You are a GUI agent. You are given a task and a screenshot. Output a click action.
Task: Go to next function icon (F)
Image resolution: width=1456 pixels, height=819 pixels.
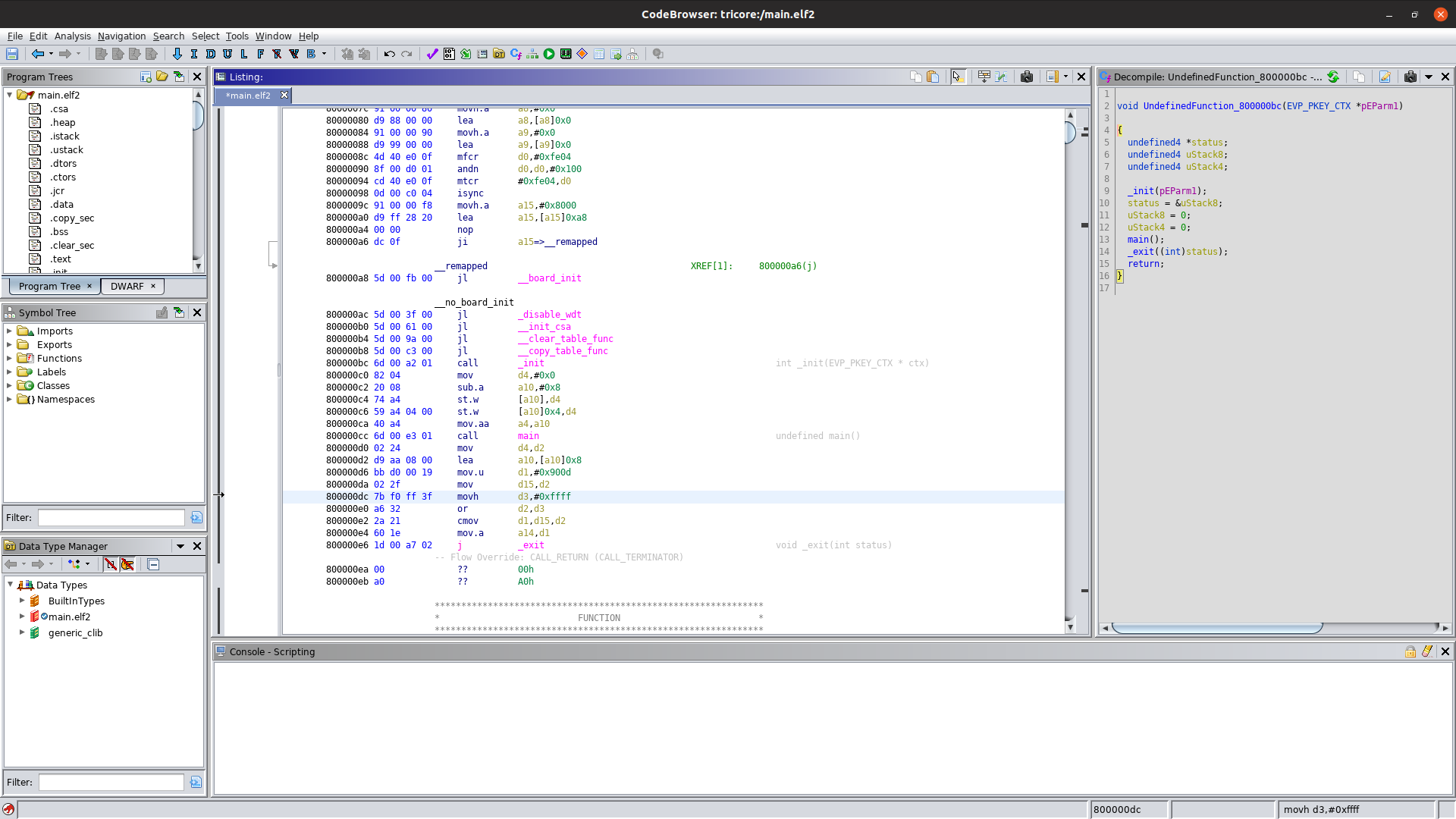[261, 54]
